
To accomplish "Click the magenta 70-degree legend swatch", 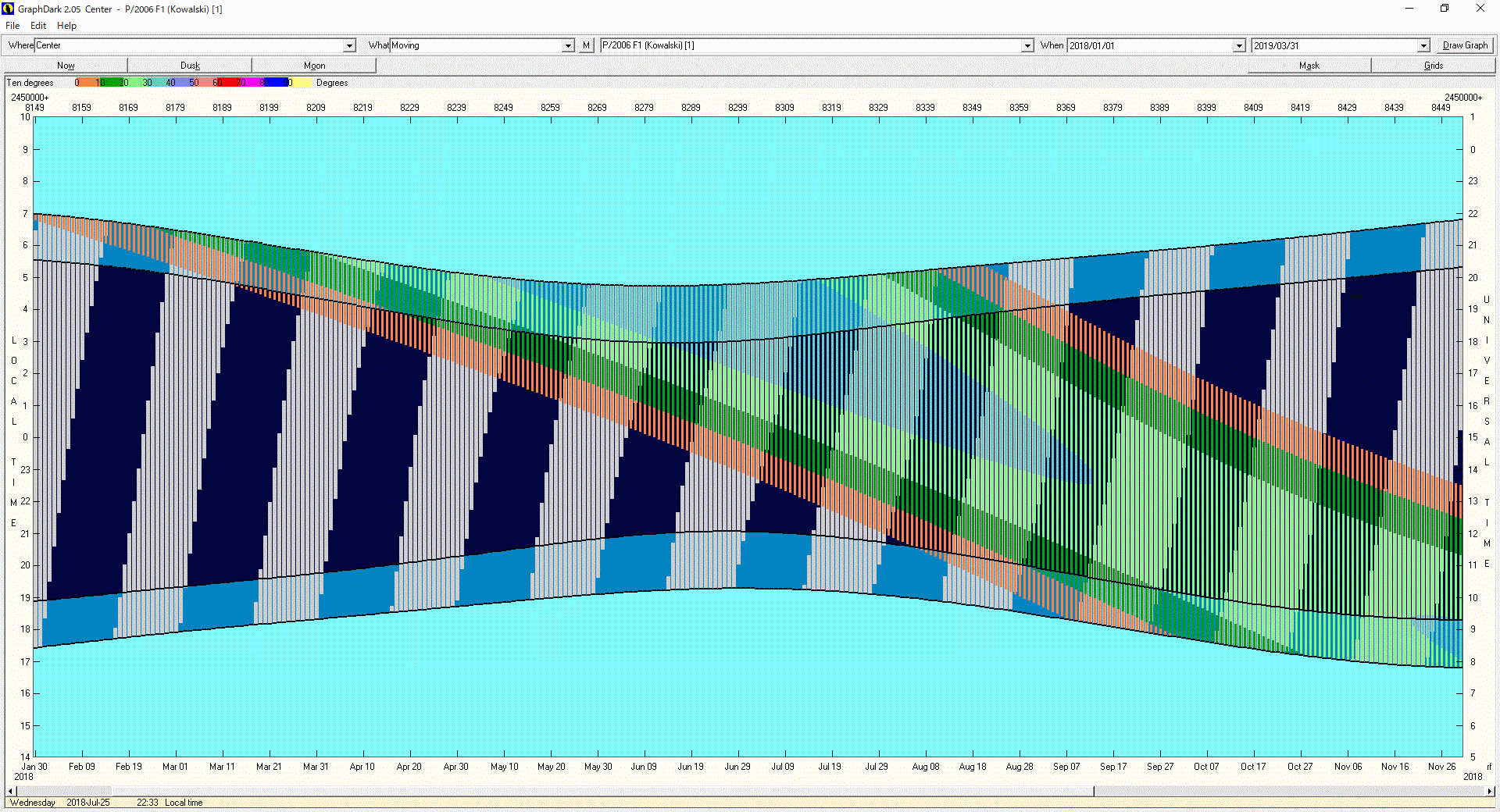I will tap(251, 83).
